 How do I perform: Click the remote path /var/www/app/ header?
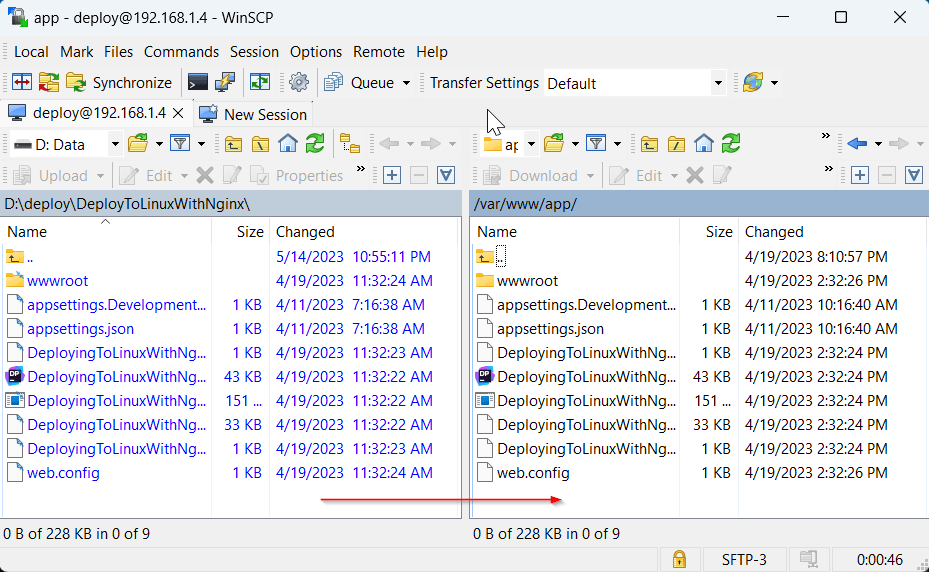[x=699, y=204]
